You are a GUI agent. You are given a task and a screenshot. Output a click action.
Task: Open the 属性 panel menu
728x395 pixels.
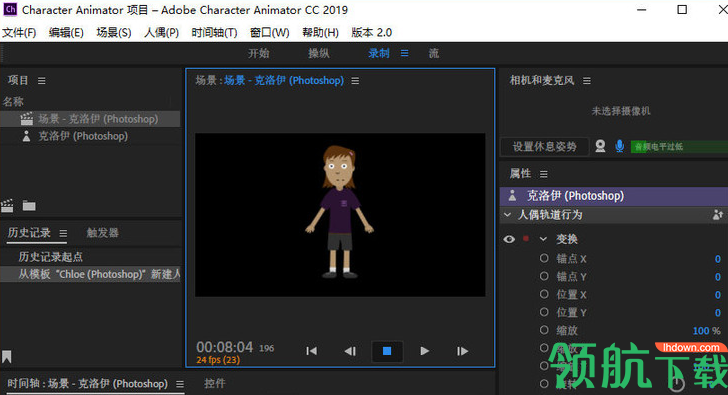tap(544, 174)
